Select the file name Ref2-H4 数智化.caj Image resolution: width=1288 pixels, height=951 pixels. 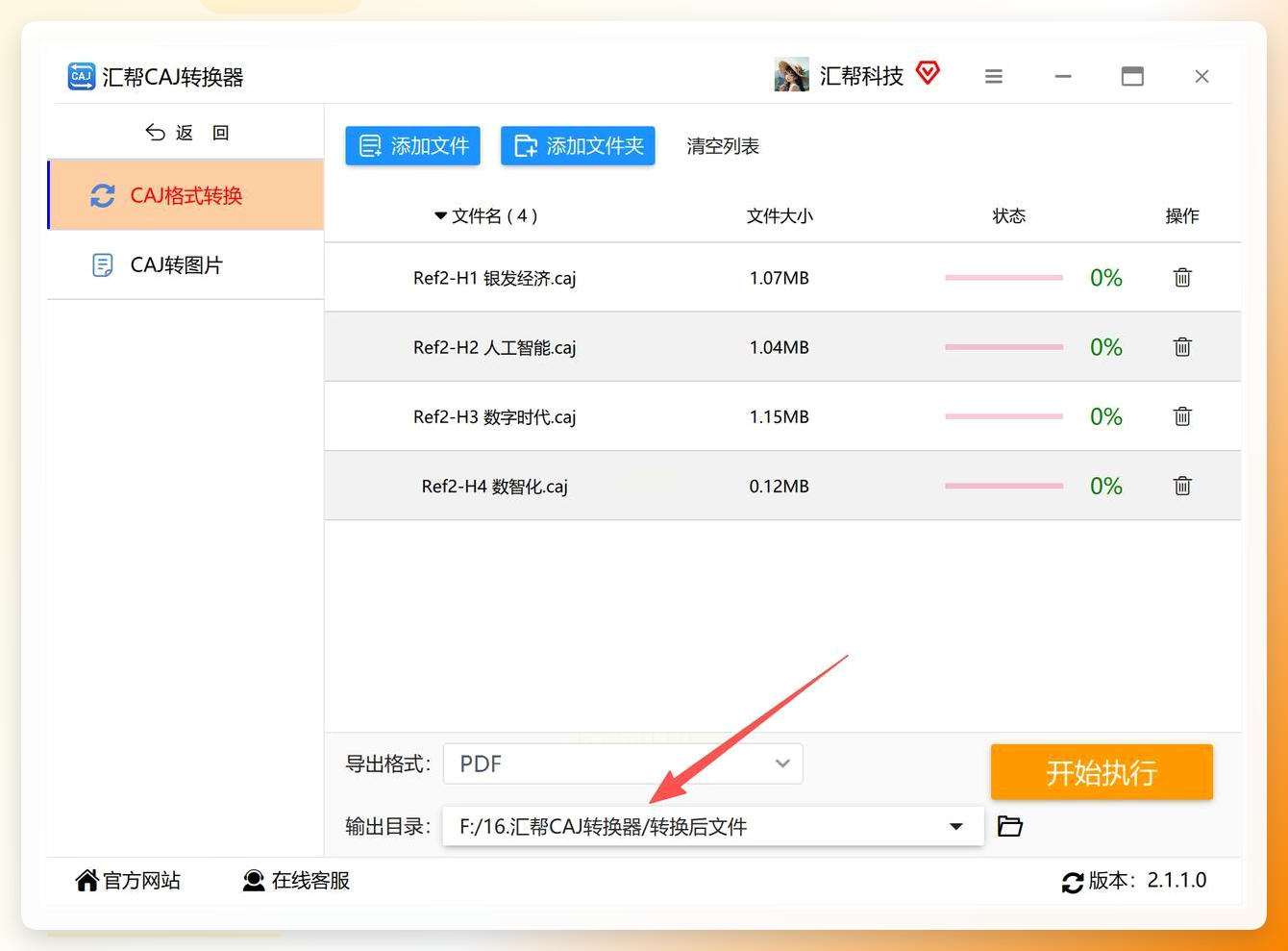click(495, 486)
